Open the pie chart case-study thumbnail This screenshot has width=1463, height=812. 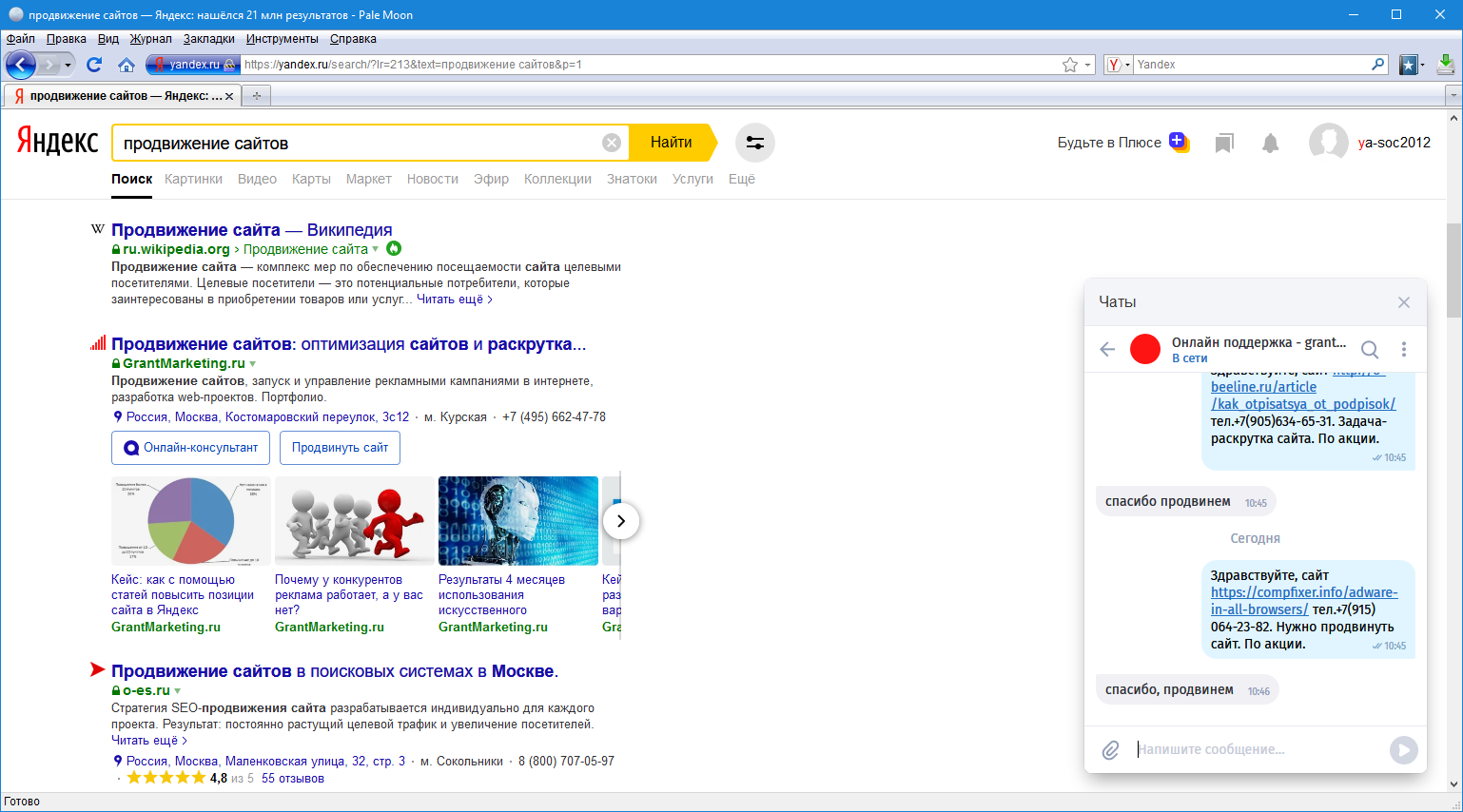tap(191, 521)
